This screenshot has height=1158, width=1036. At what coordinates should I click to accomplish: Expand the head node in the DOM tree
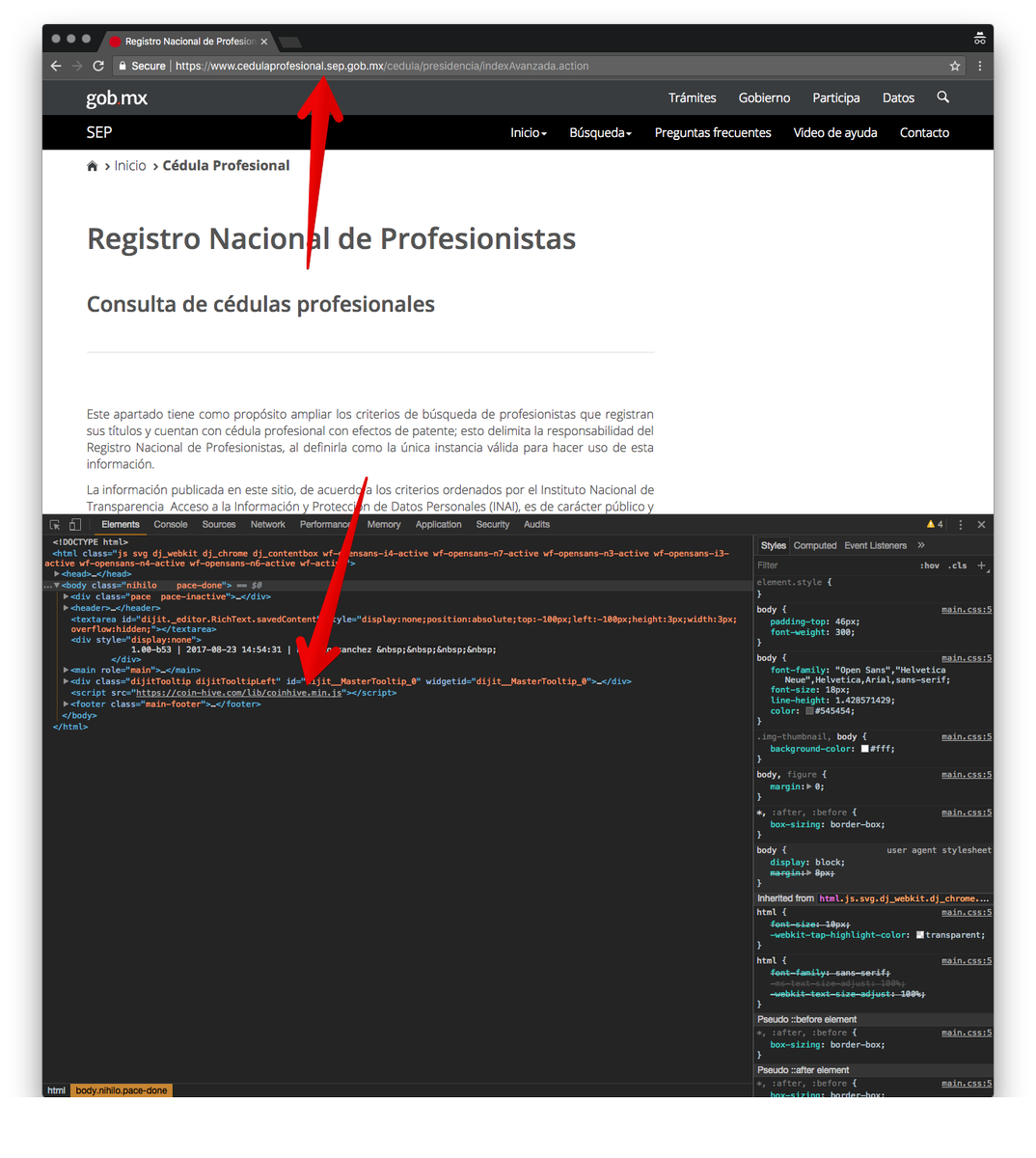click(x=57, y=574)
